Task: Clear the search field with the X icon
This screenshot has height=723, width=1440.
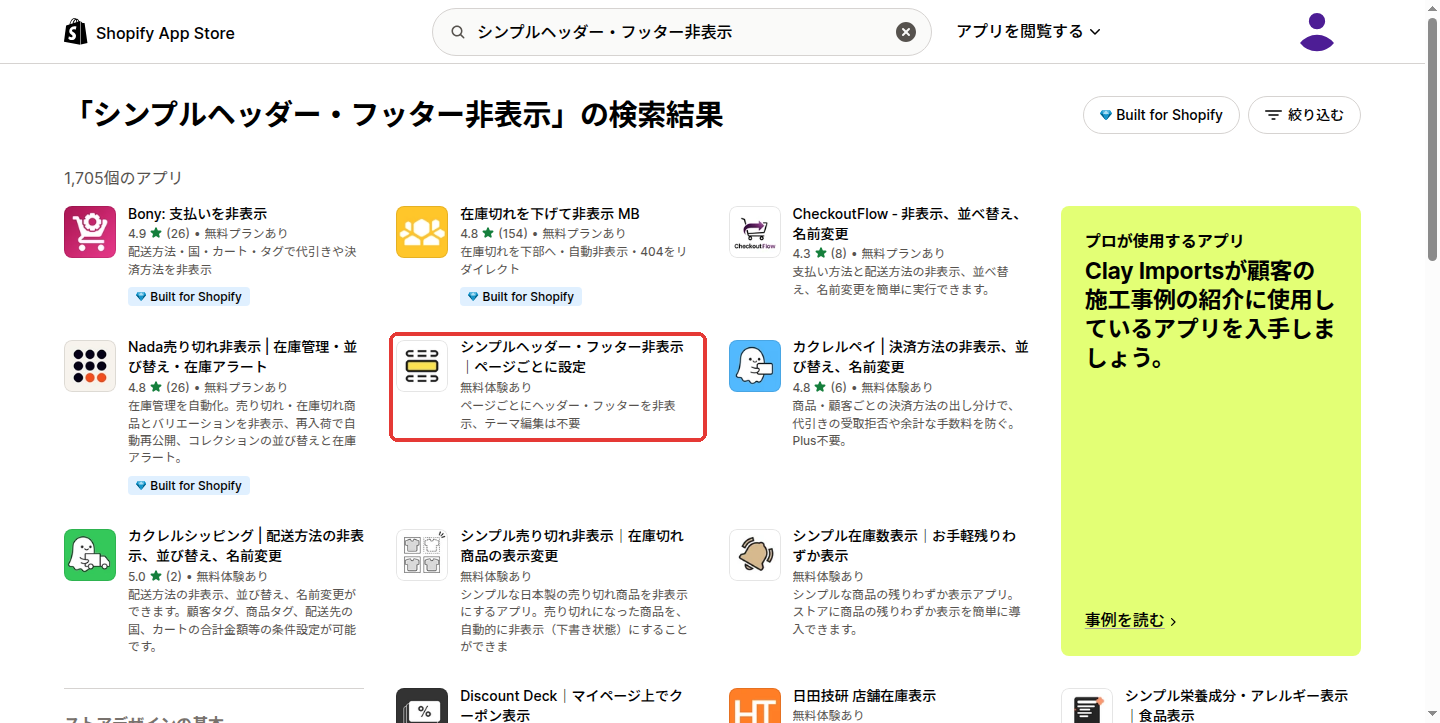Action: 906,32
